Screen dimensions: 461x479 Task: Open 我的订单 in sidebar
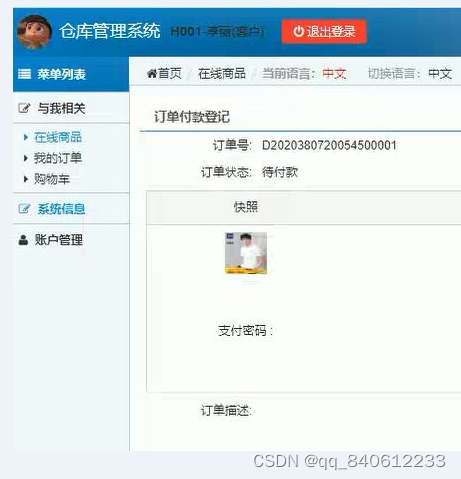58,158
